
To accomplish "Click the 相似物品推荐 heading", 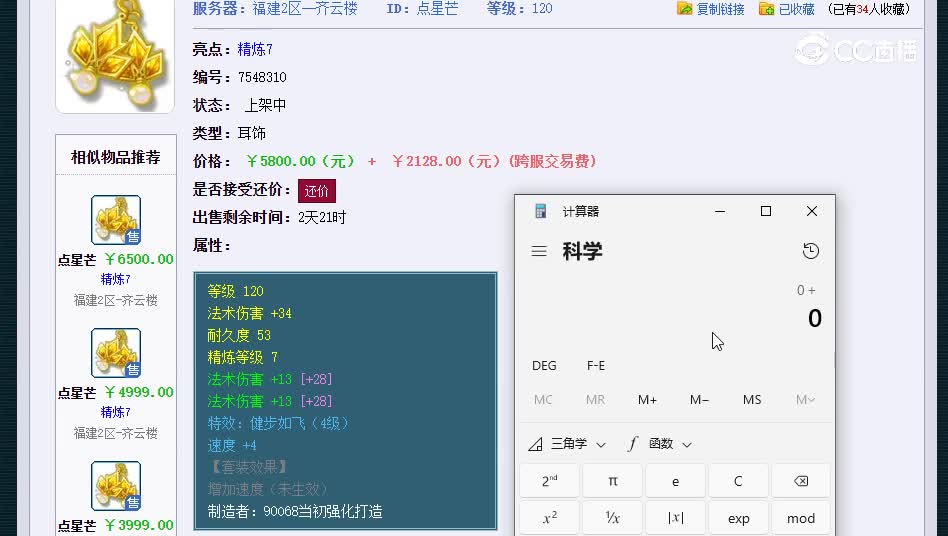I will 115,158.
